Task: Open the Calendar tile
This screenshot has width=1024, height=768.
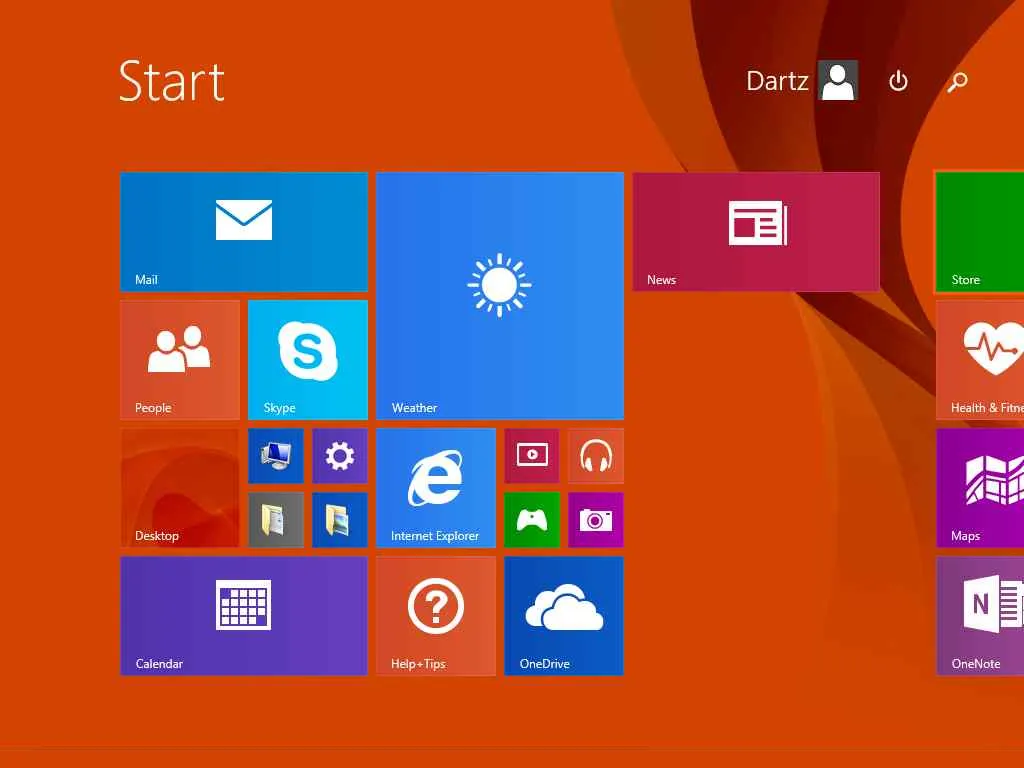Action: pos(244,616)
